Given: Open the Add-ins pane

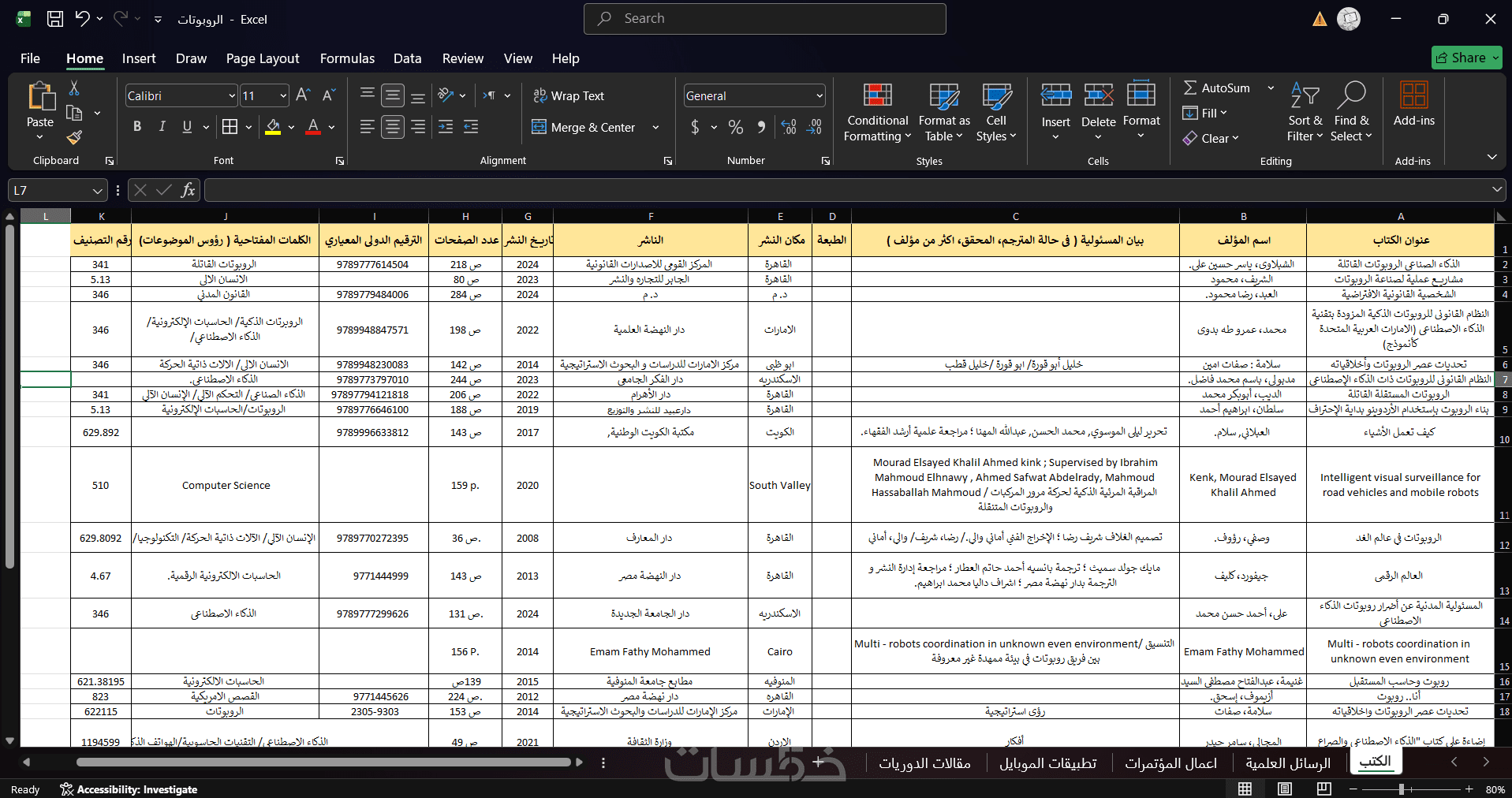Looking at the screenshot, I should tap(1413, 104).
